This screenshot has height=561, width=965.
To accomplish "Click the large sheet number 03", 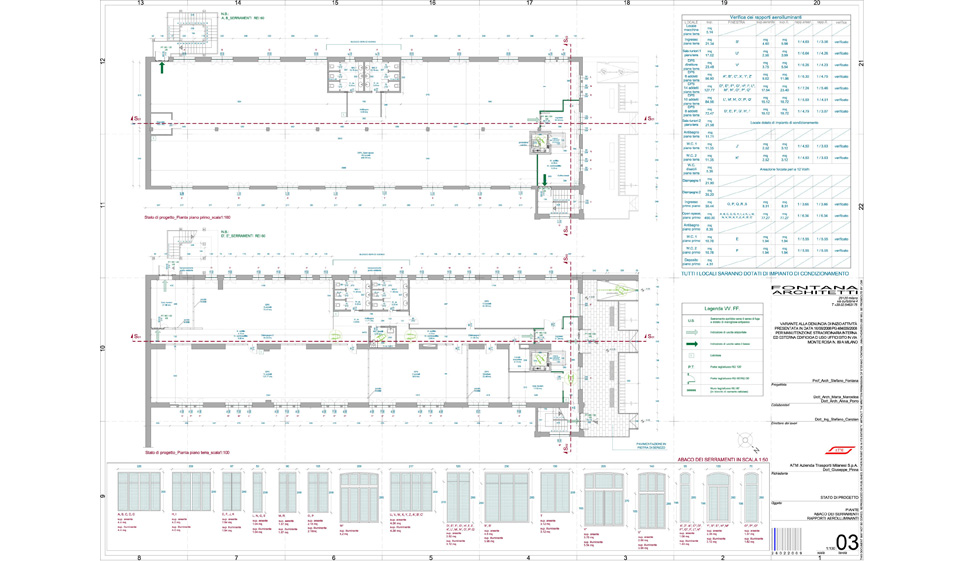I will [846, 541].
